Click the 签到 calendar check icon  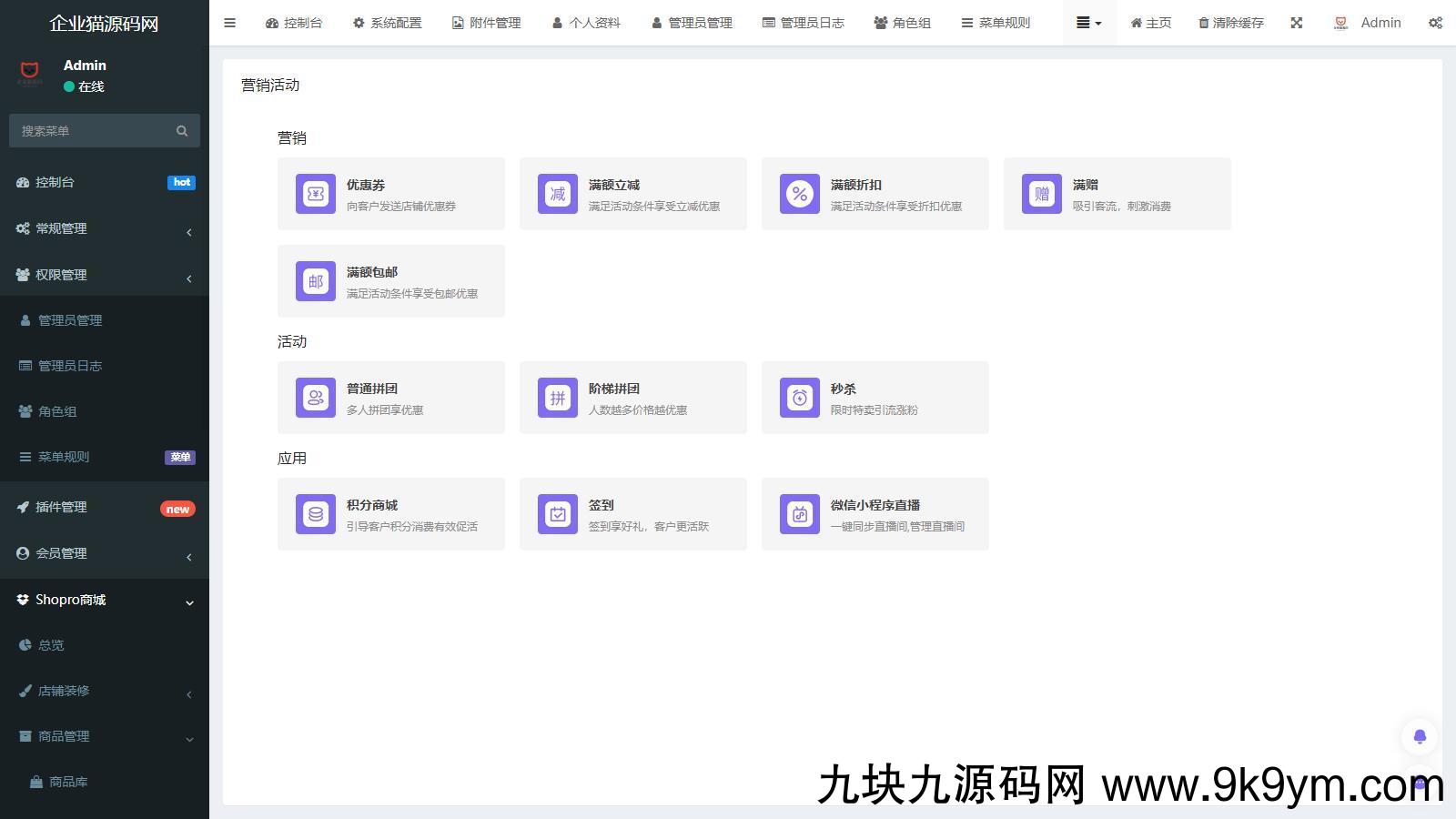pyautogui.click(x=557, y=514)
